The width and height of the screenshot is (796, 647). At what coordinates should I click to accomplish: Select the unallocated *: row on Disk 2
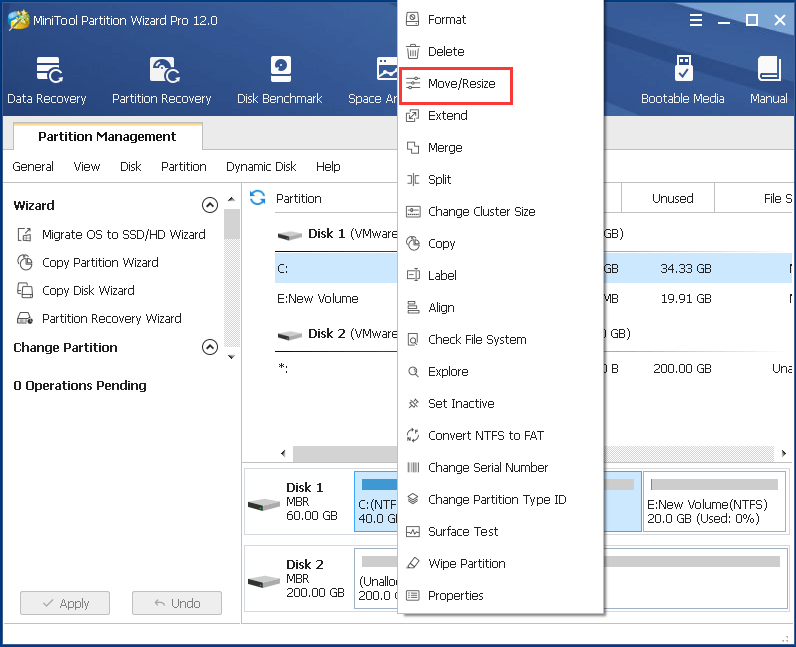coord(336,369)
